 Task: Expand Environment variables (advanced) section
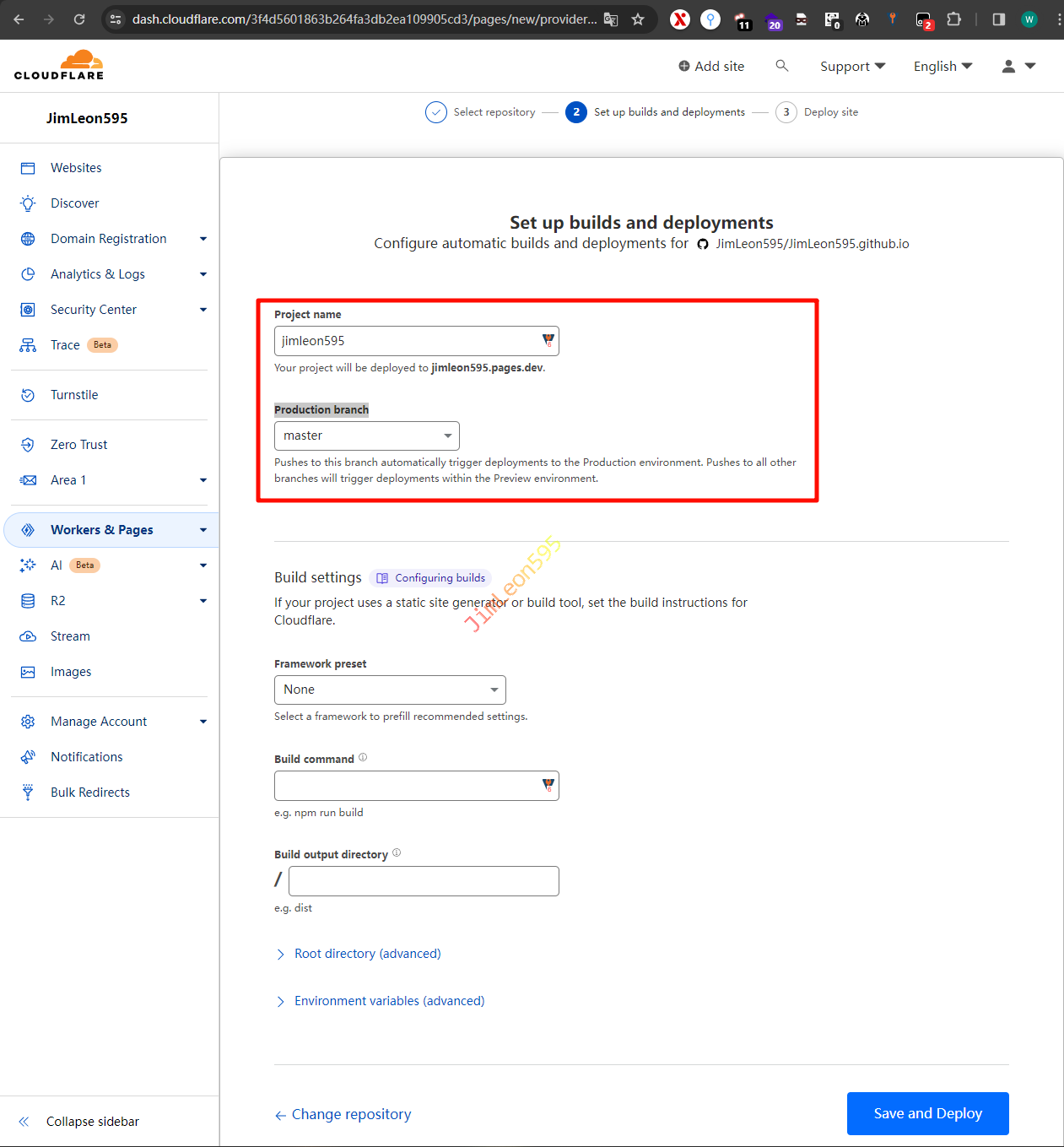[389, 1001]
